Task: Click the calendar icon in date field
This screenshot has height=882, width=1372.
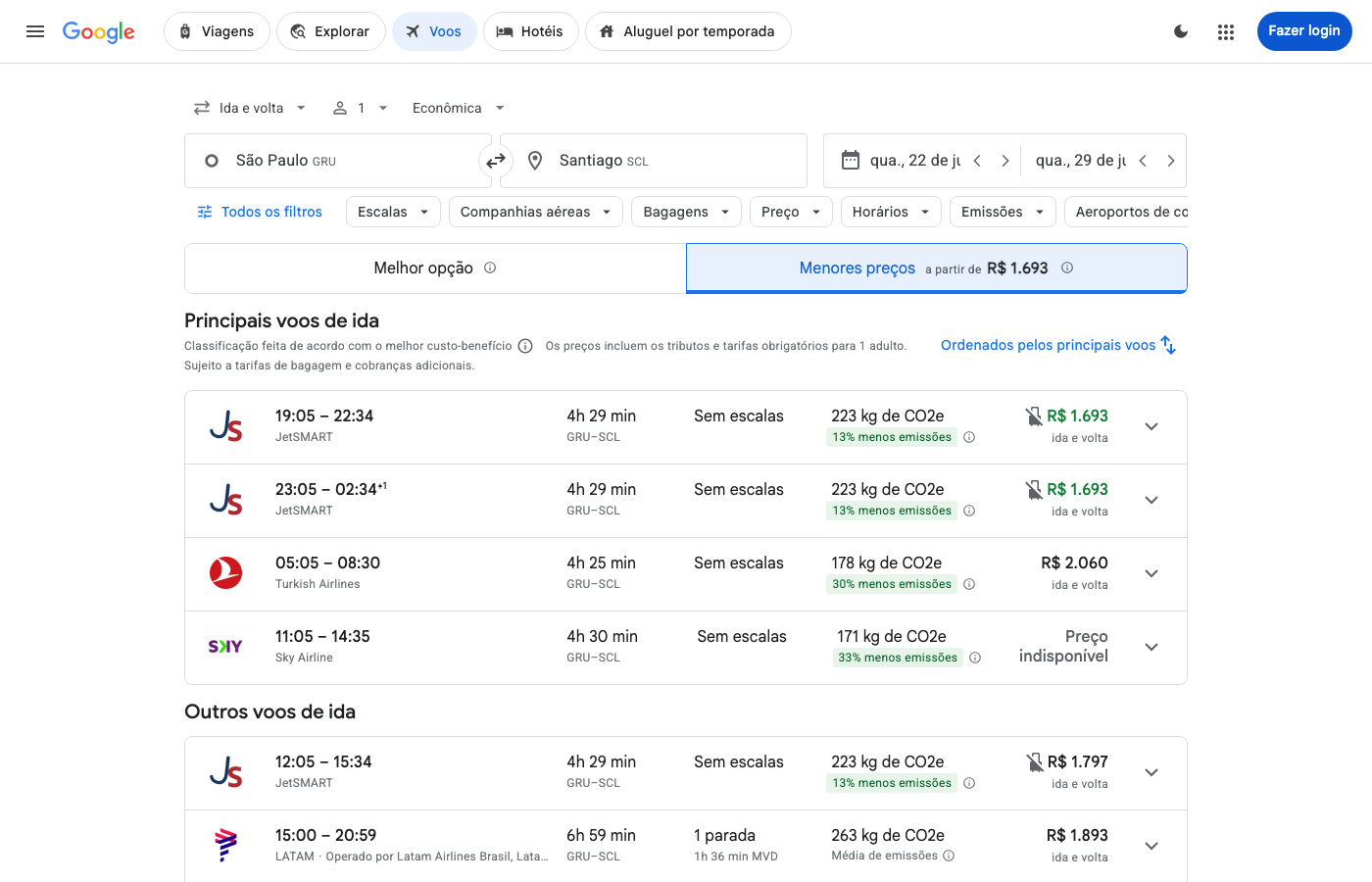Action: click(851, 160)
